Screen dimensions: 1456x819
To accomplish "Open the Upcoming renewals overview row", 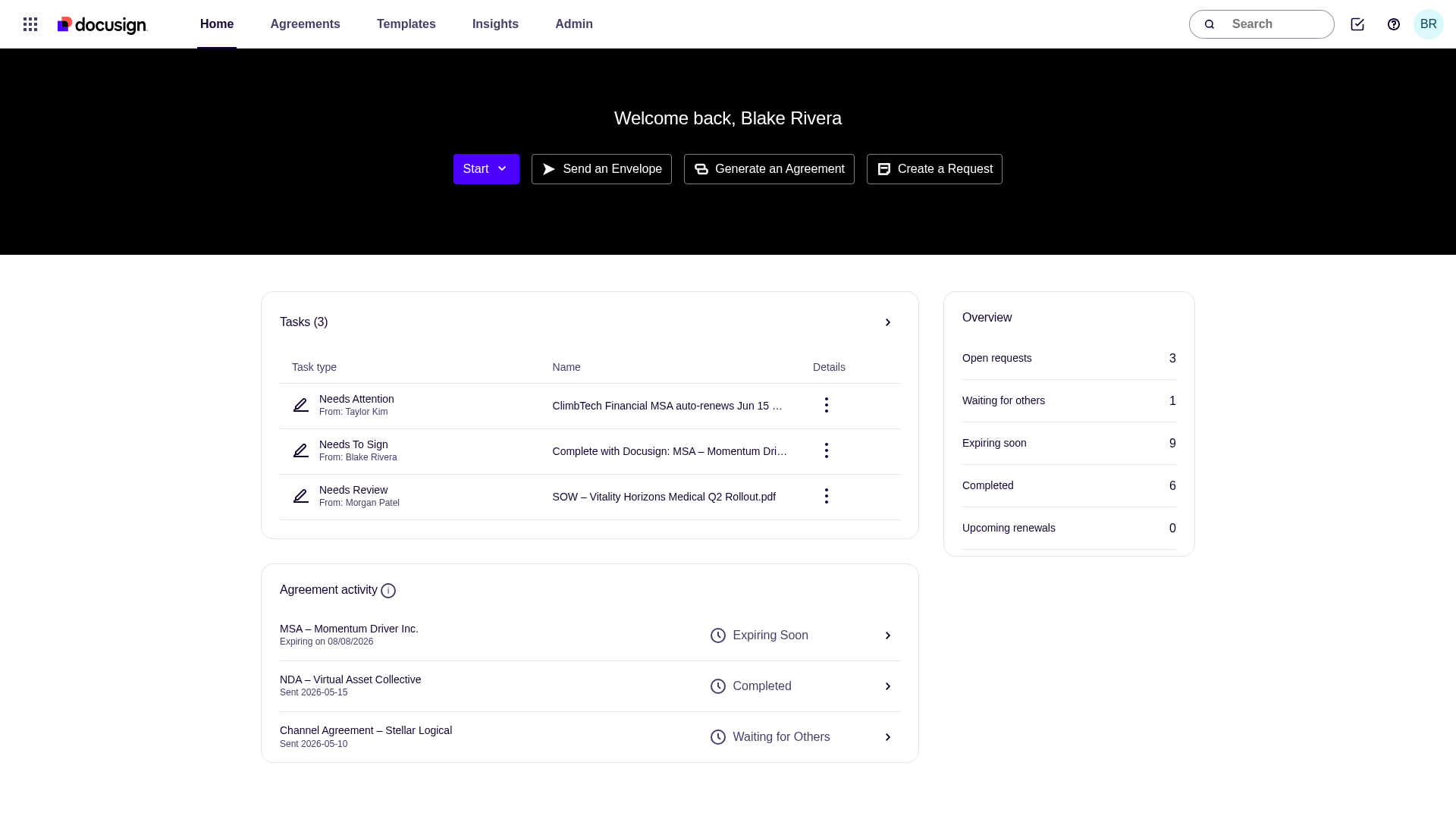I will [x=1069, y=529].
